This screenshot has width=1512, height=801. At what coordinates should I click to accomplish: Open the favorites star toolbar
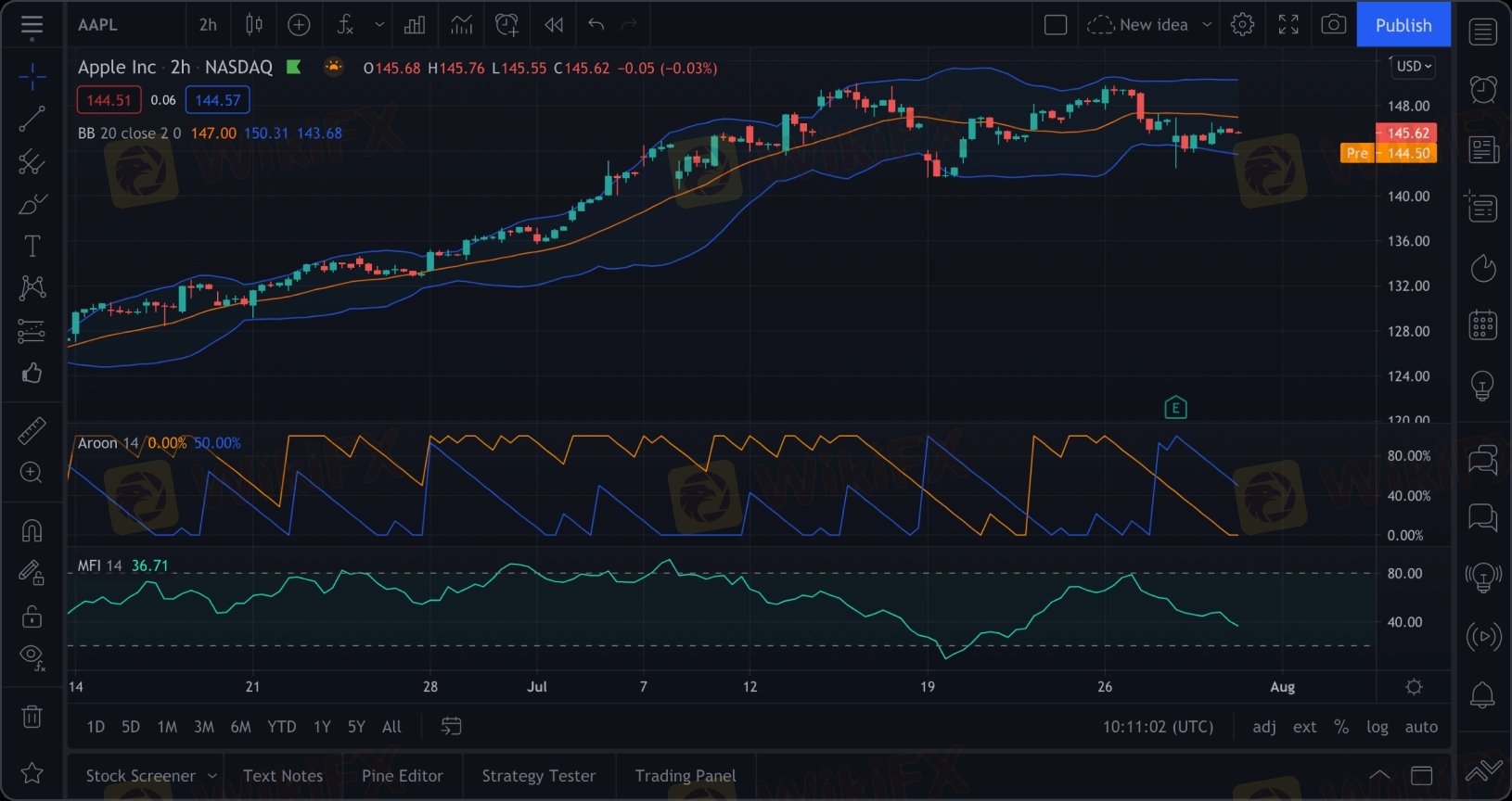[x=32, y=772]
